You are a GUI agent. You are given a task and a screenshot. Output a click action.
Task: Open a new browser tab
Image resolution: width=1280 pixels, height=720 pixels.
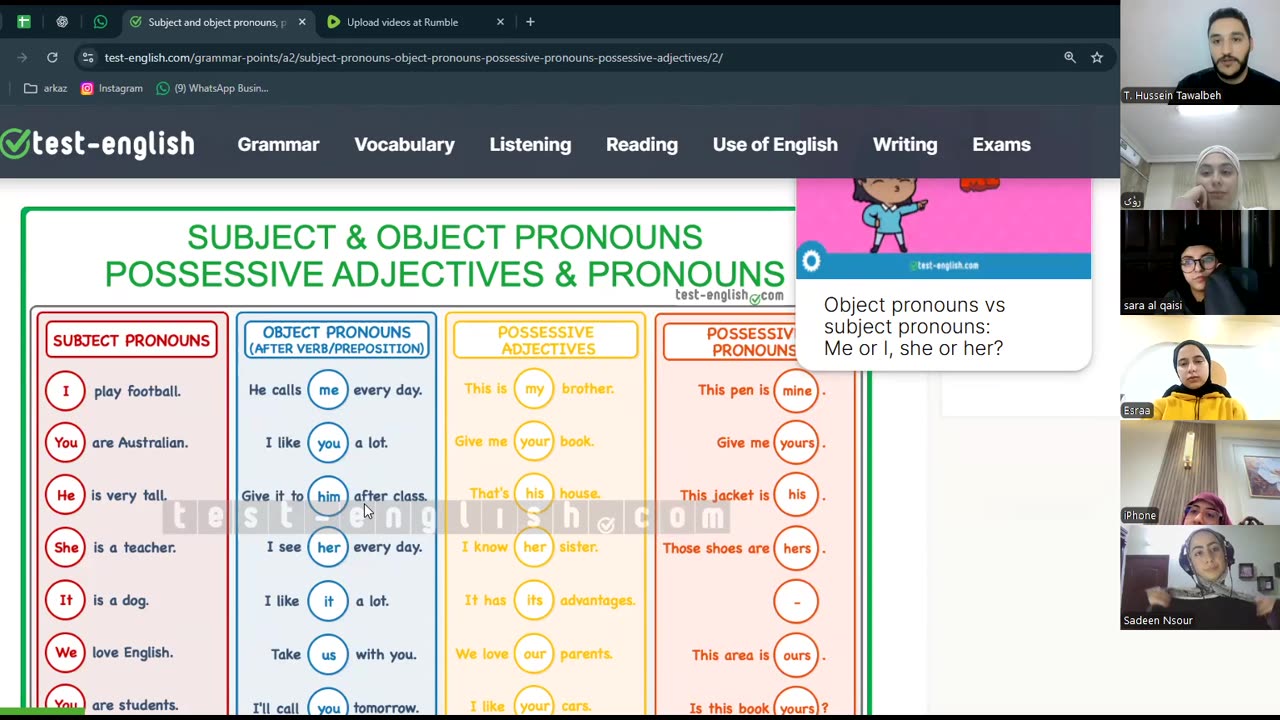click(x=530, y=22)
